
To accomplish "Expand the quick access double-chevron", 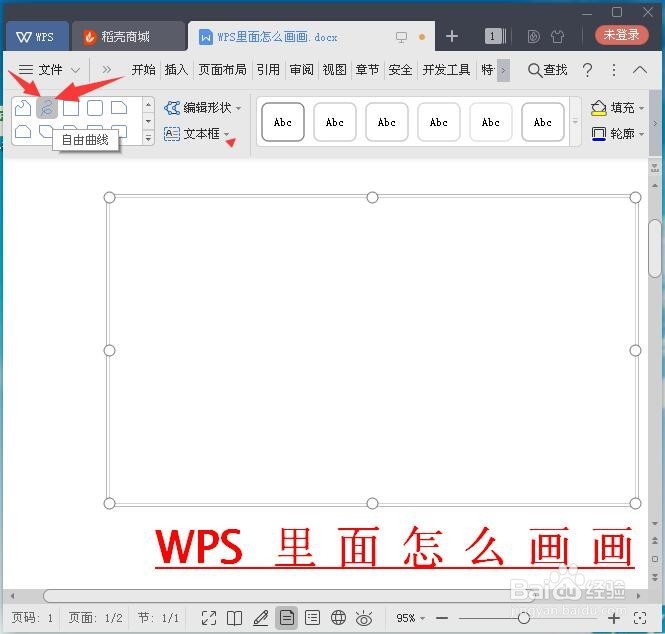I will pos(106,70).
